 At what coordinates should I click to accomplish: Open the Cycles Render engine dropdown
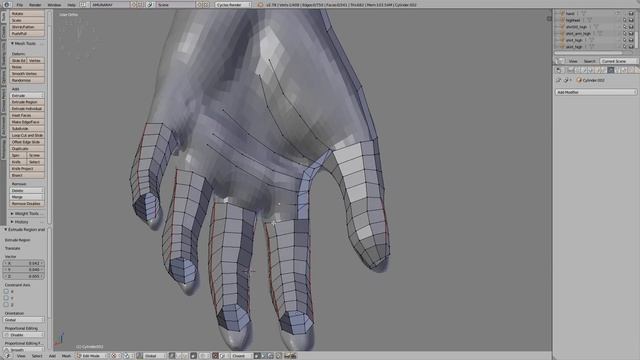pos(233,4)
